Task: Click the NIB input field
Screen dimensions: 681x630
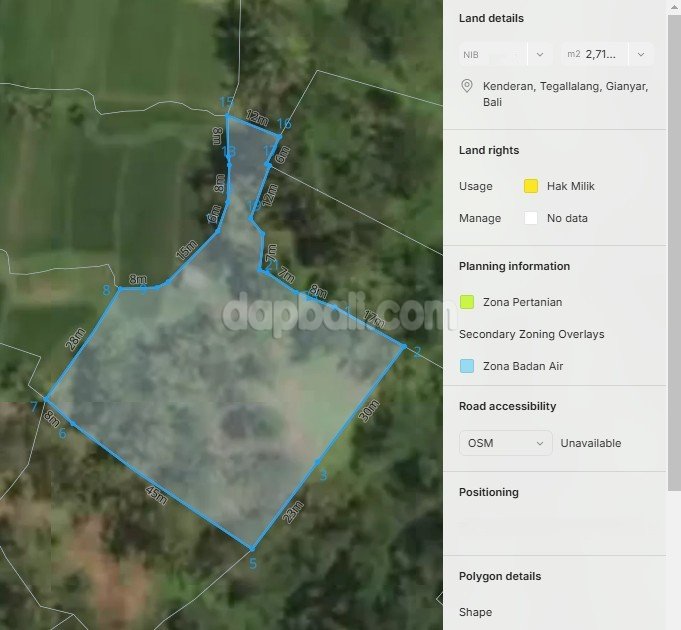Action: click(x=491, y=55)
